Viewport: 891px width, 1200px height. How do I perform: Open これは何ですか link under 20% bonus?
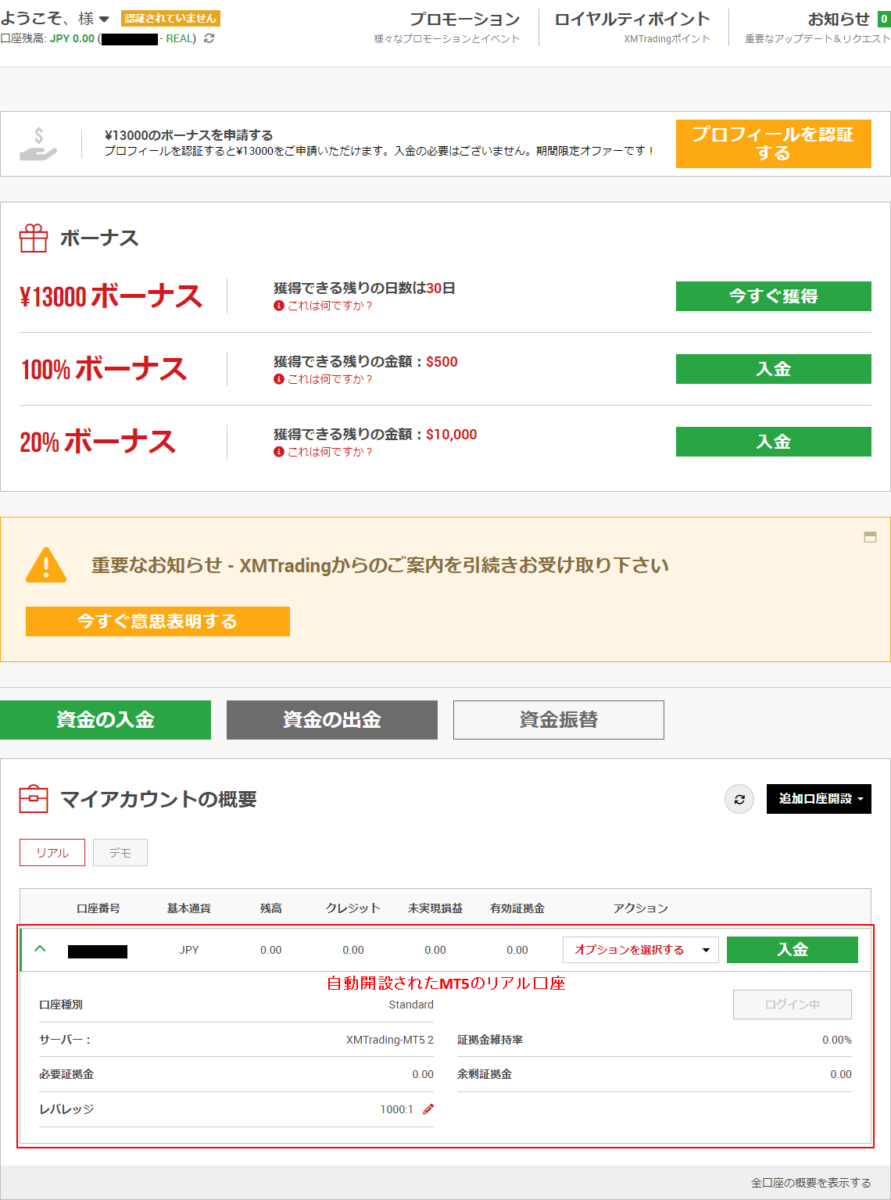(330, 452)
